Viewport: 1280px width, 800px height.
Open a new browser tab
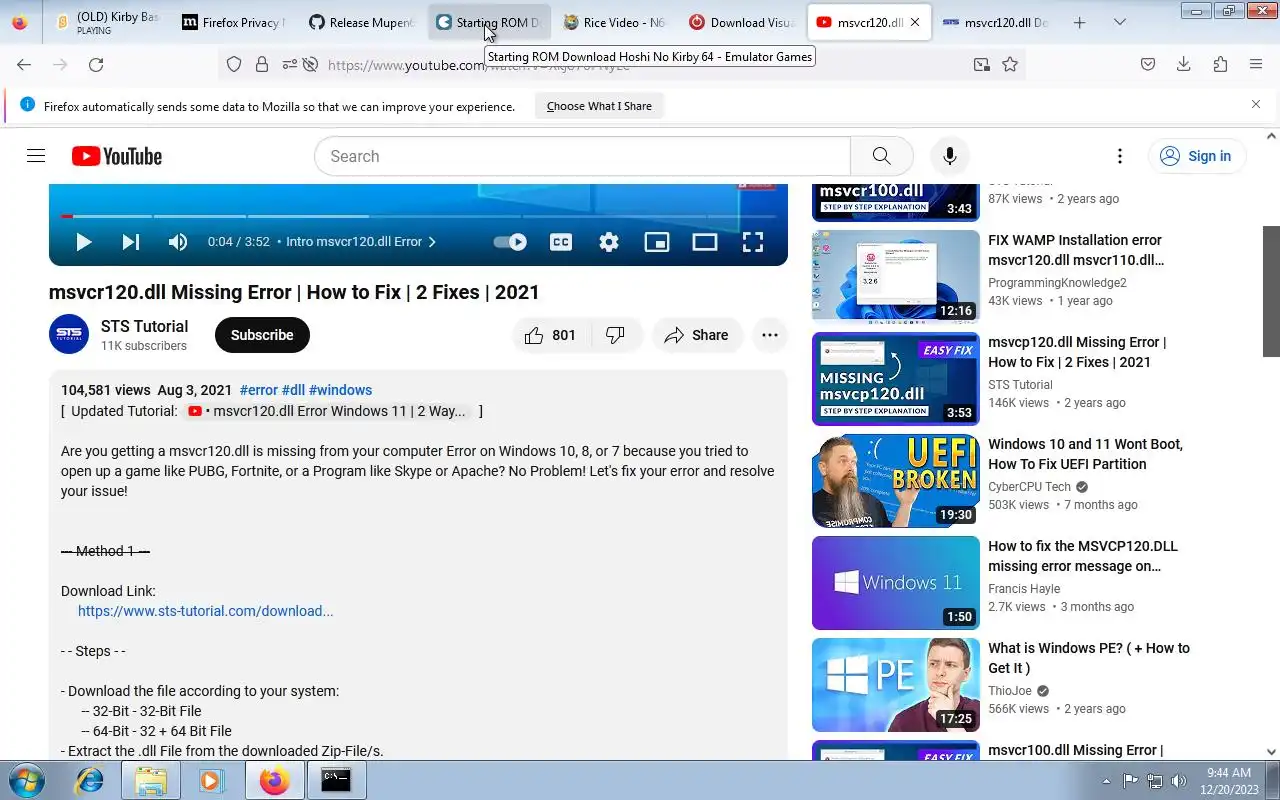click(x=1079, y=22)
